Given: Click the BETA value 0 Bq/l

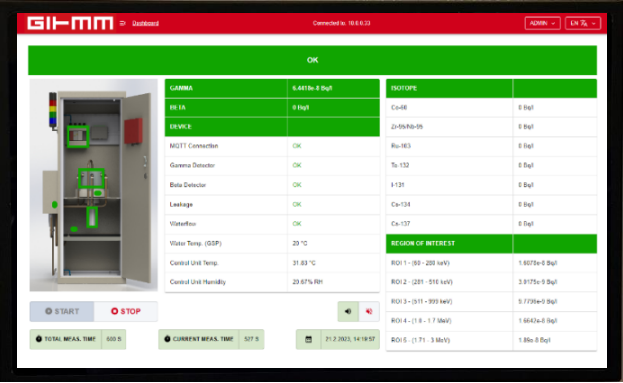Looking at the screenshot, I should (x=301, y=107).
